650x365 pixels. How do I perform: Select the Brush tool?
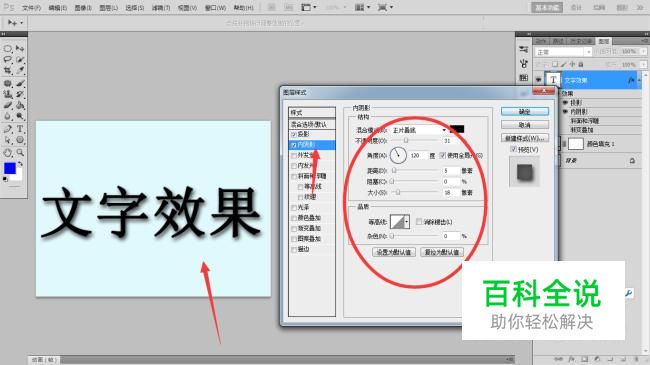tap(20, 83)
